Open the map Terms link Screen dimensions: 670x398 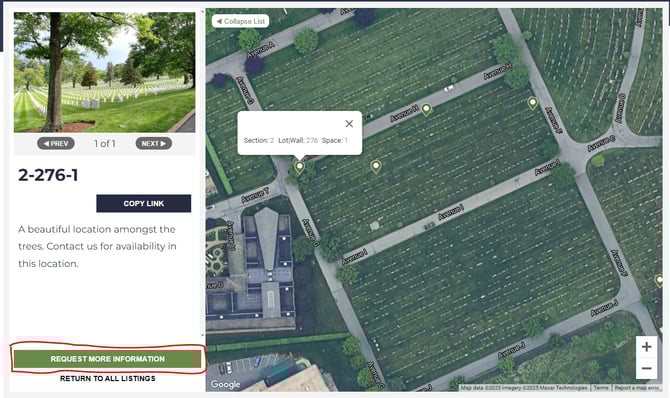601,388
